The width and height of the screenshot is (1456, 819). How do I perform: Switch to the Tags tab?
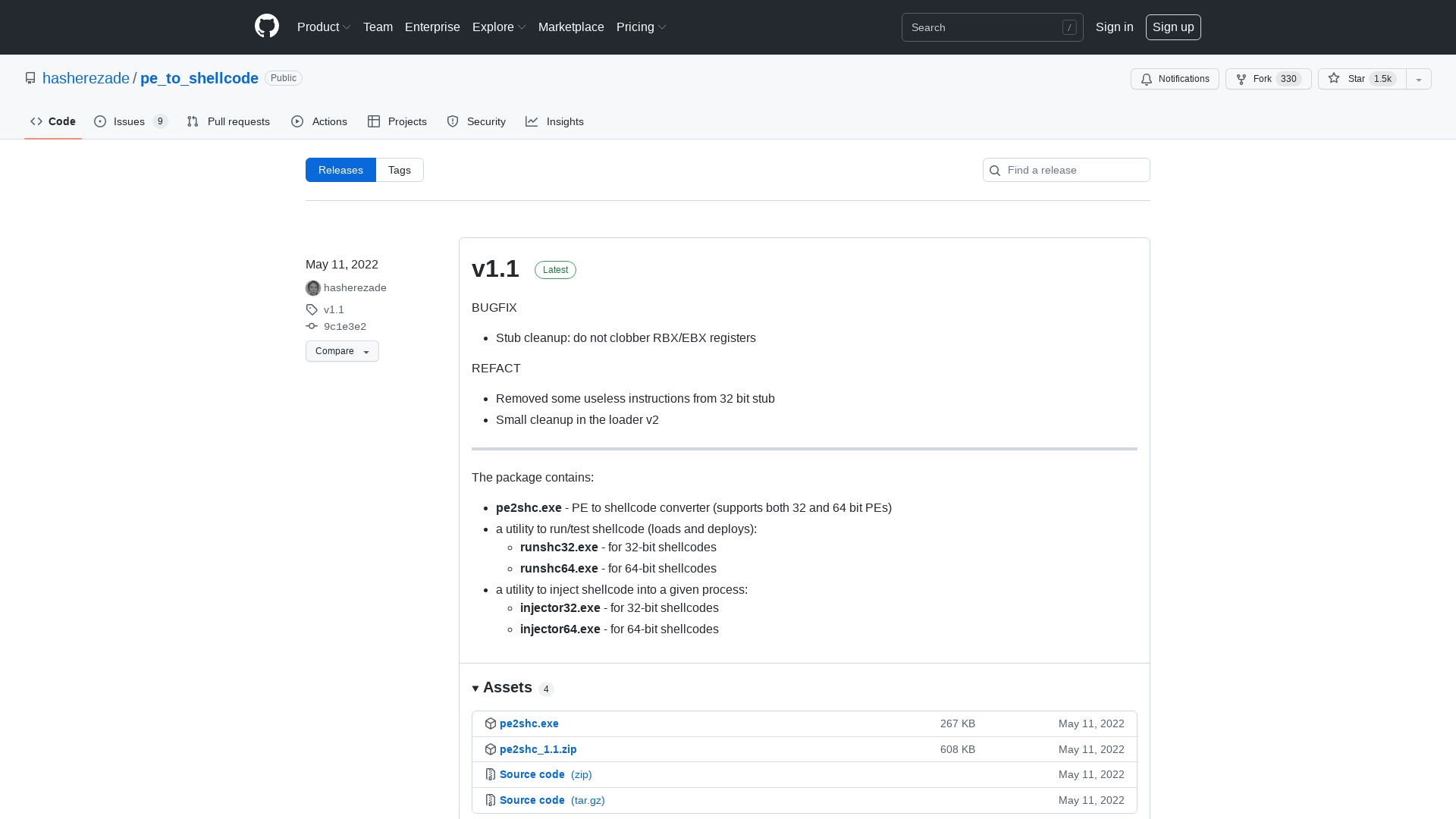point(400,170)
